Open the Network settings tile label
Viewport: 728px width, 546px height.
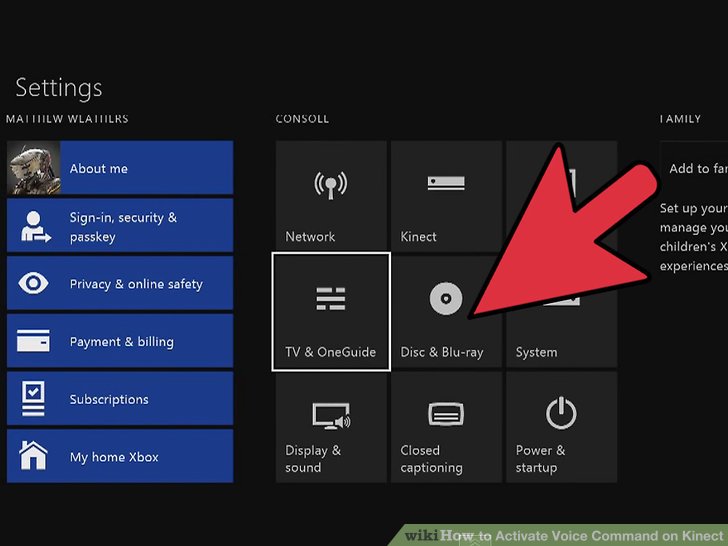[310, 237]
